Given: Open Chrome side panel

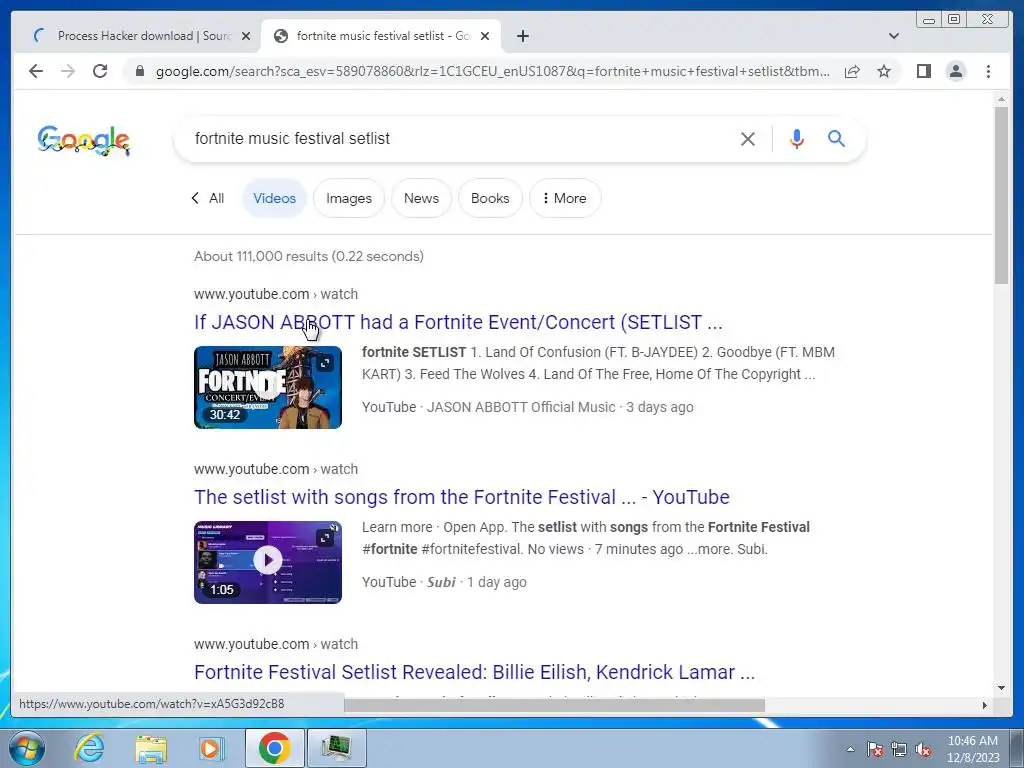Looking at the screenshot, I should tap(923, 71).
